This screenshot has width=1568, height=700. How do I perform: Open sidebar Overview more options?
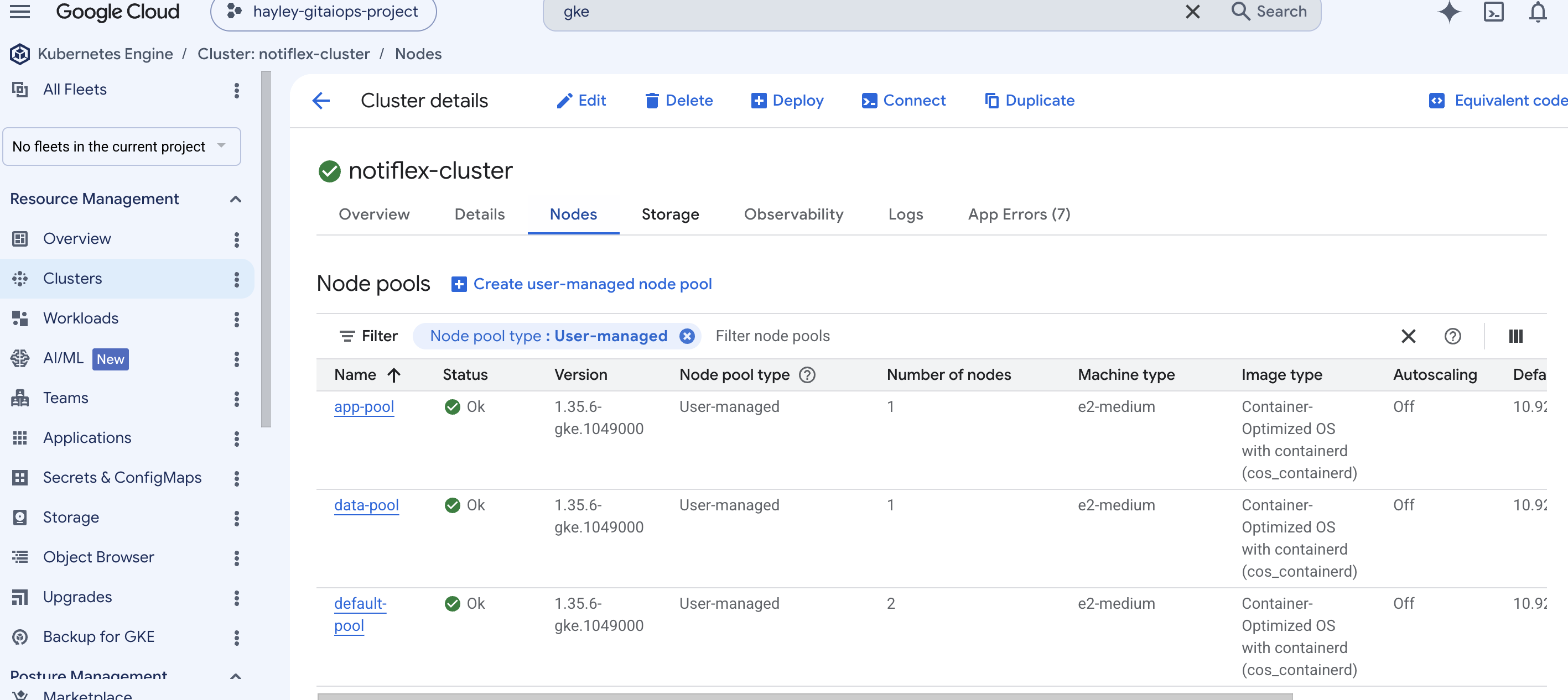coord(237,239)
